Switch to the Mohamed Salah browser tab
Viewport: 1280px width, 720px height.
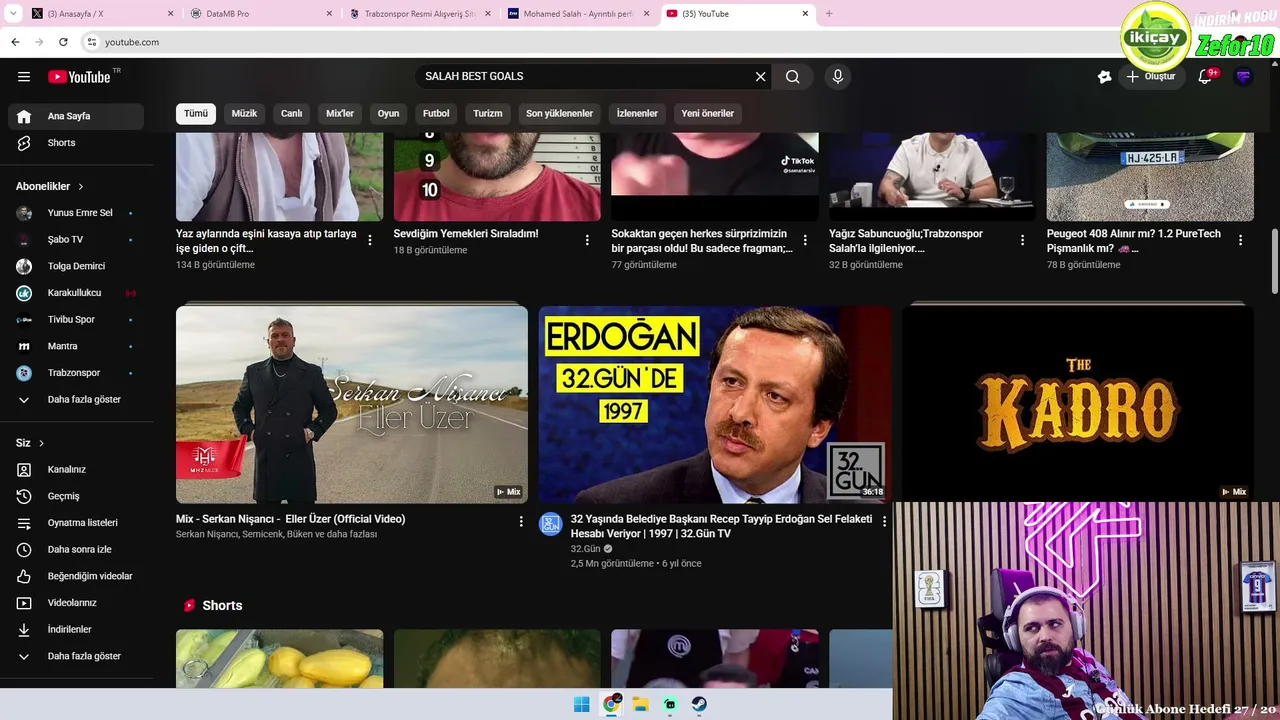pyautogui.click(x=579, y=14)
